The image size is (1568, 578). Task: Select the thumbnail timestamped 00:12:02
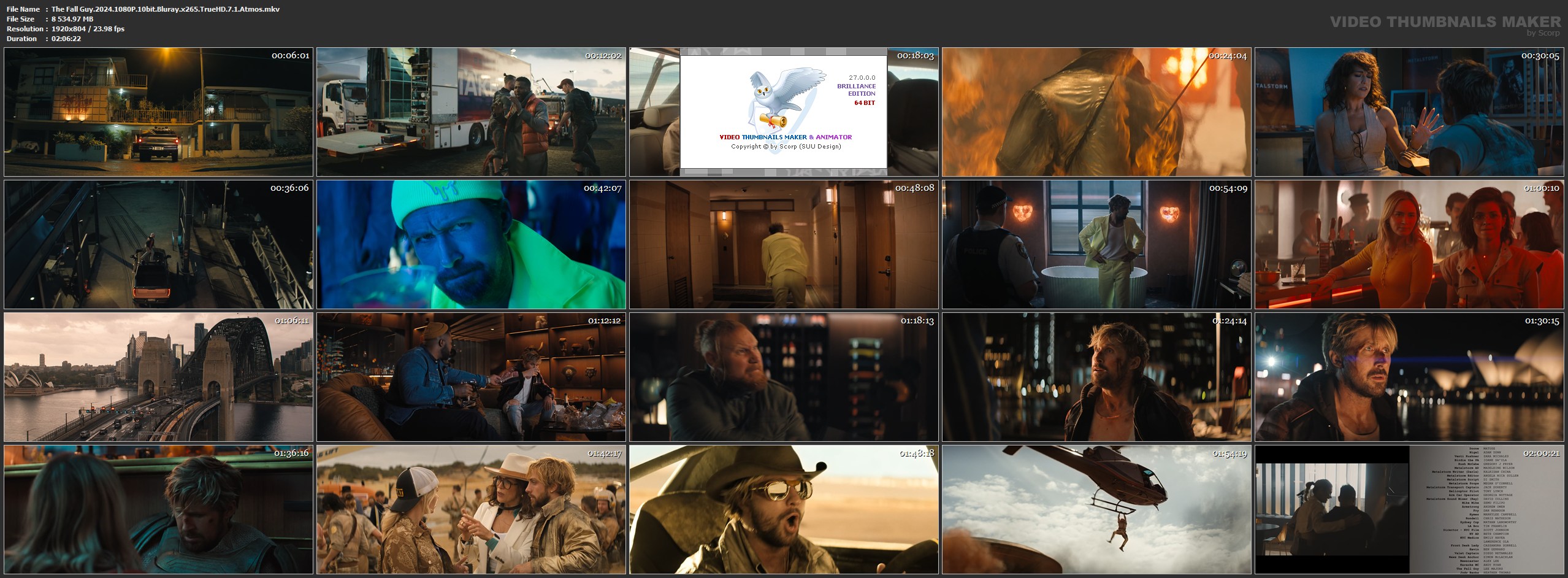(x=471, y=112)
